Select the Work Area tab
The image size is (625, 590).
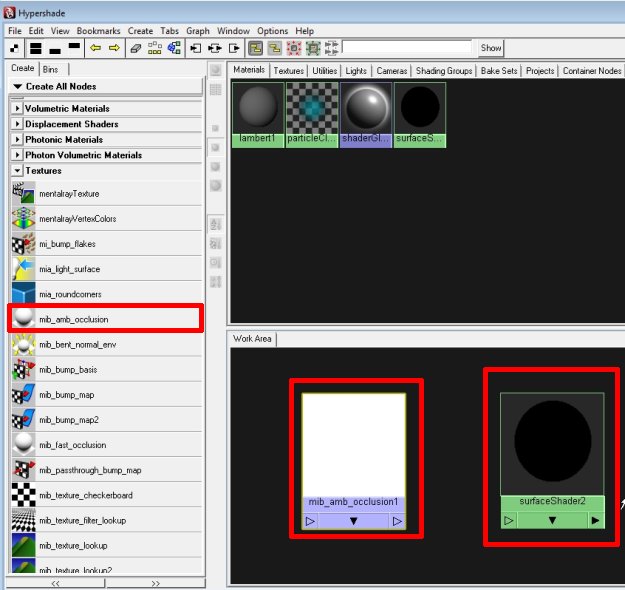point(252,339)
